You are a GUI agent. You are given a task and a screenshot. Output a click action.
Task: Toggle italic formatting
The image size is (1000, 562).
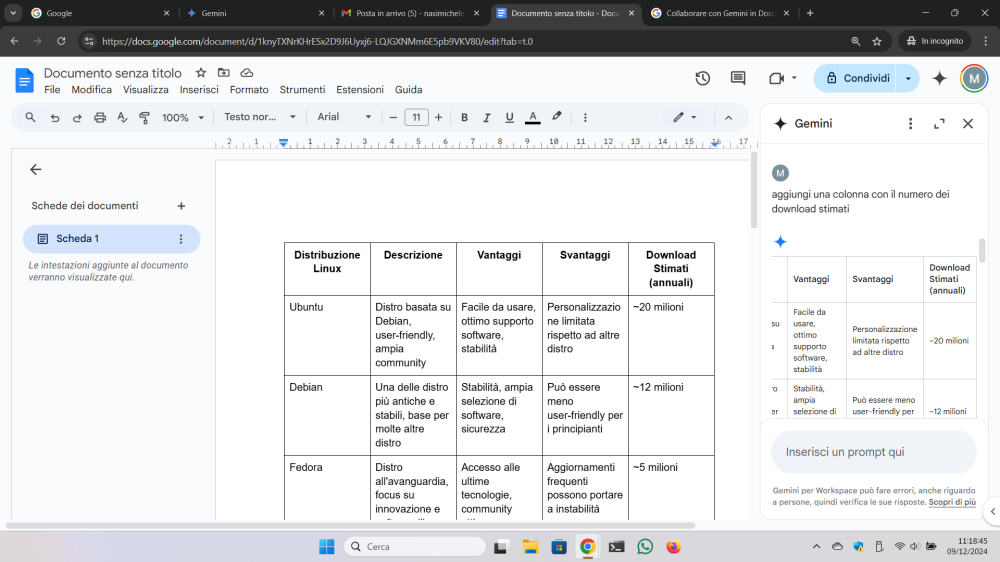pyautogui.click(x=487, y=117)
